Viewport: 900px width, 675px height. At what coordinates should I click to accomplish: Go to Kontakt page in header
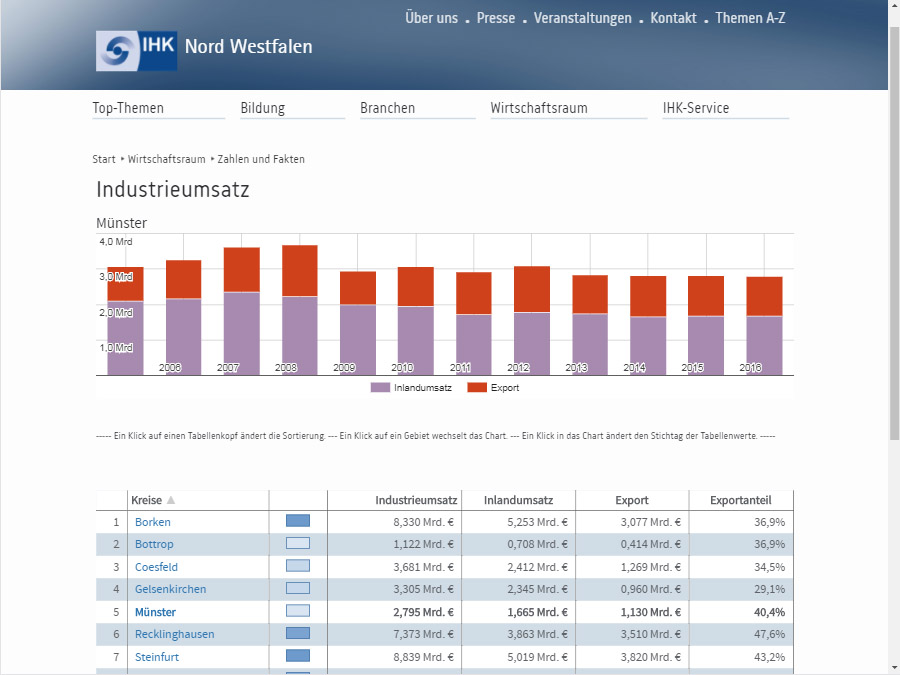pos(673,18)
